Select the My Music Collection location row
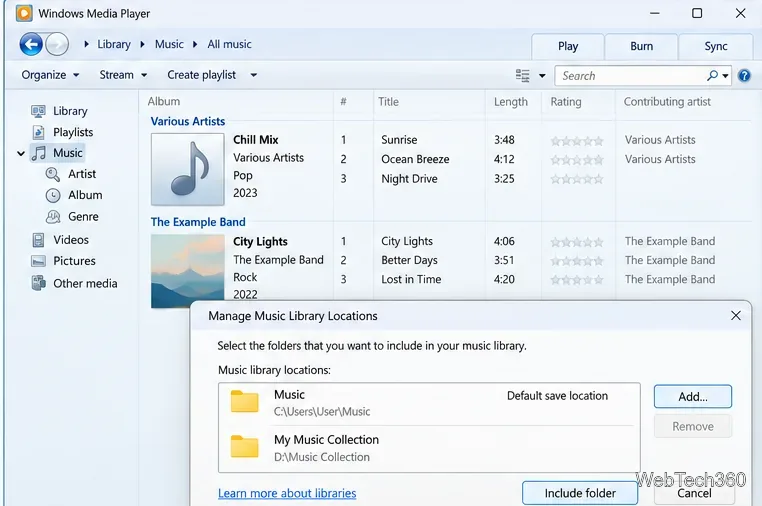 (x=430, y=448)
